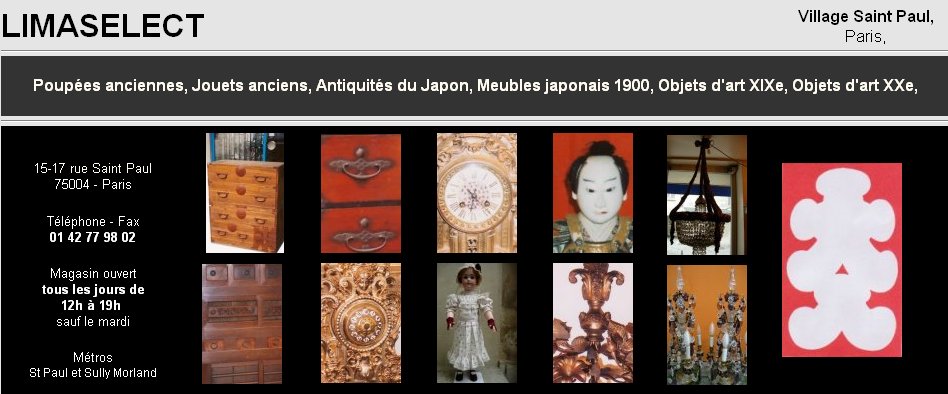This screenshot has width=948, height=394.
Task: Open the wooden chest of drawers photo
Action: (x=245, y=193)
